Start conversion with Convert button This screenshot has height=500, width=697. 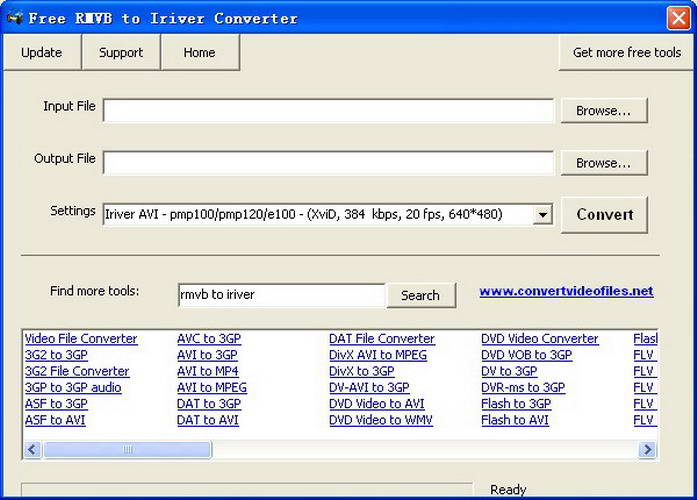pos(605,215)
